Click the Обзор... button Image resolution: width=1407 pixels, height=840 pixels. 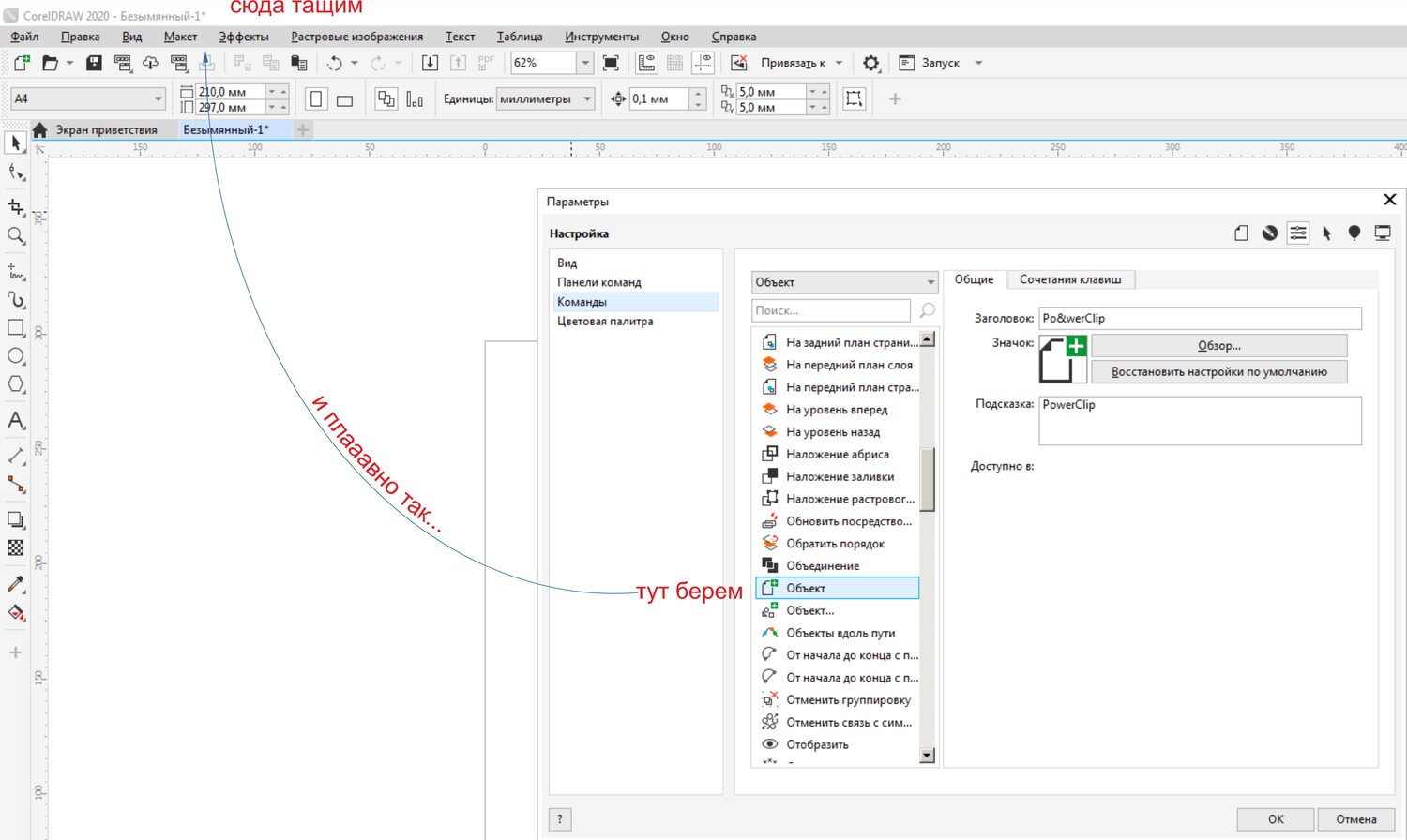1218,346
